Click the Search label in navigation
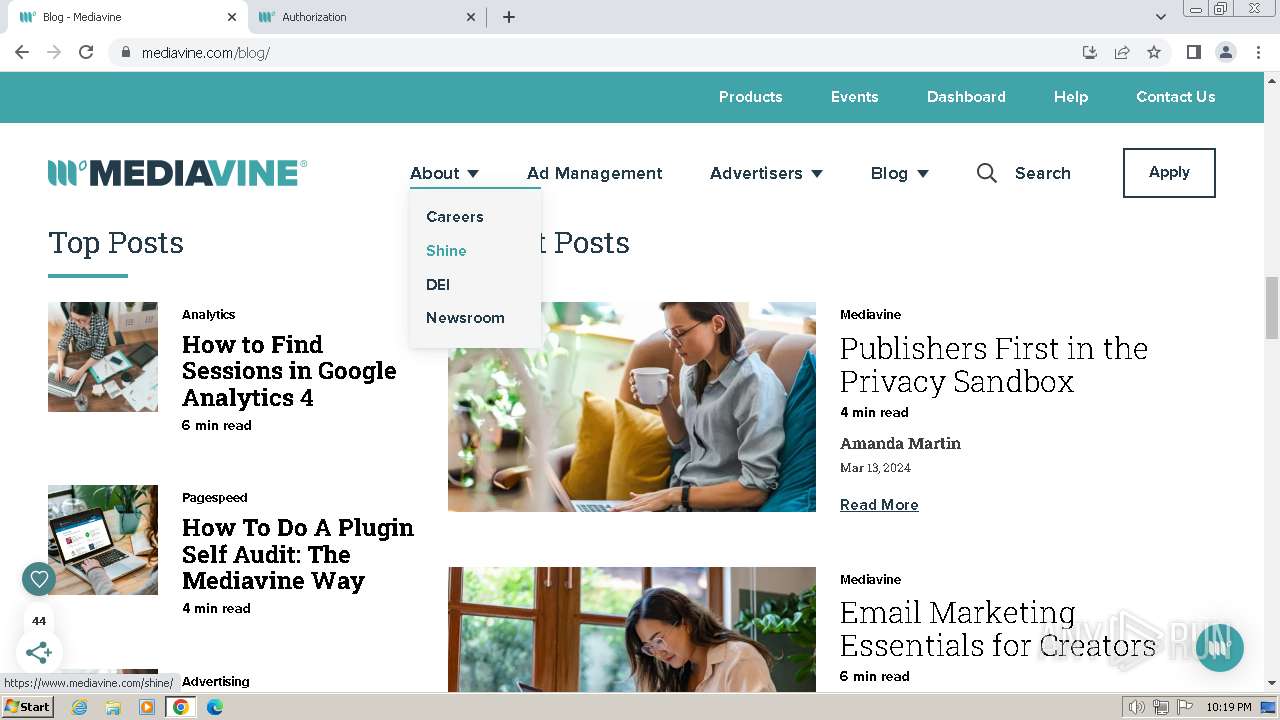The image size is (1280, 720). (x=1043, y=173)
